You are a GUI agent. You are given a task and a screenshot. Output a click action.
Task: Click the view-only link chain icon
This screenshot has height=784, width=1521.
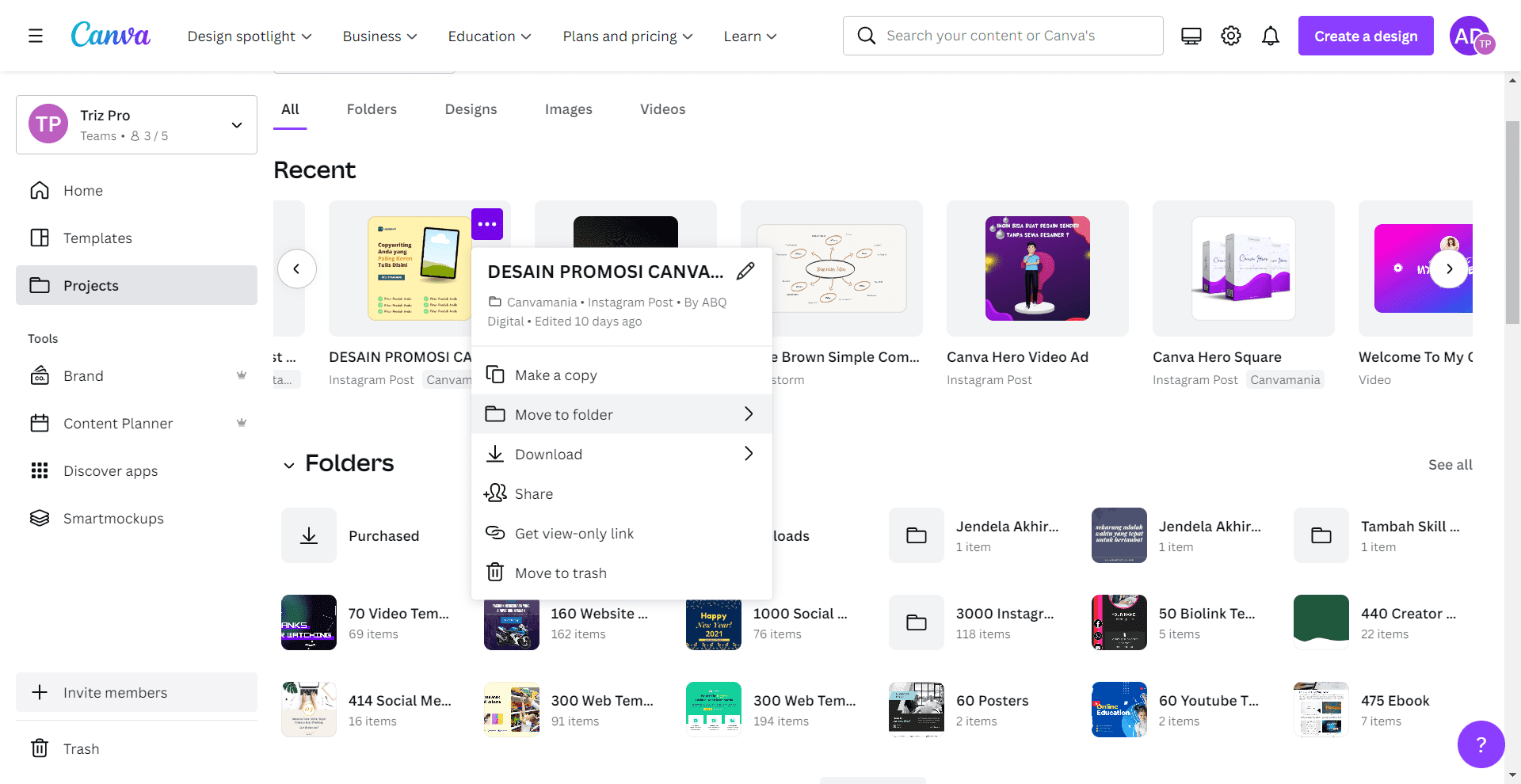(x=495, y=533)
